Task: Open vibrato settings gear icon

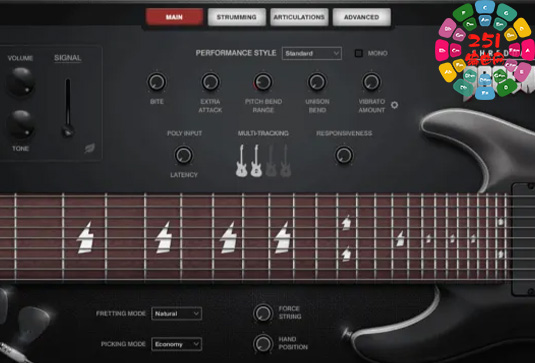Action: 394,105
